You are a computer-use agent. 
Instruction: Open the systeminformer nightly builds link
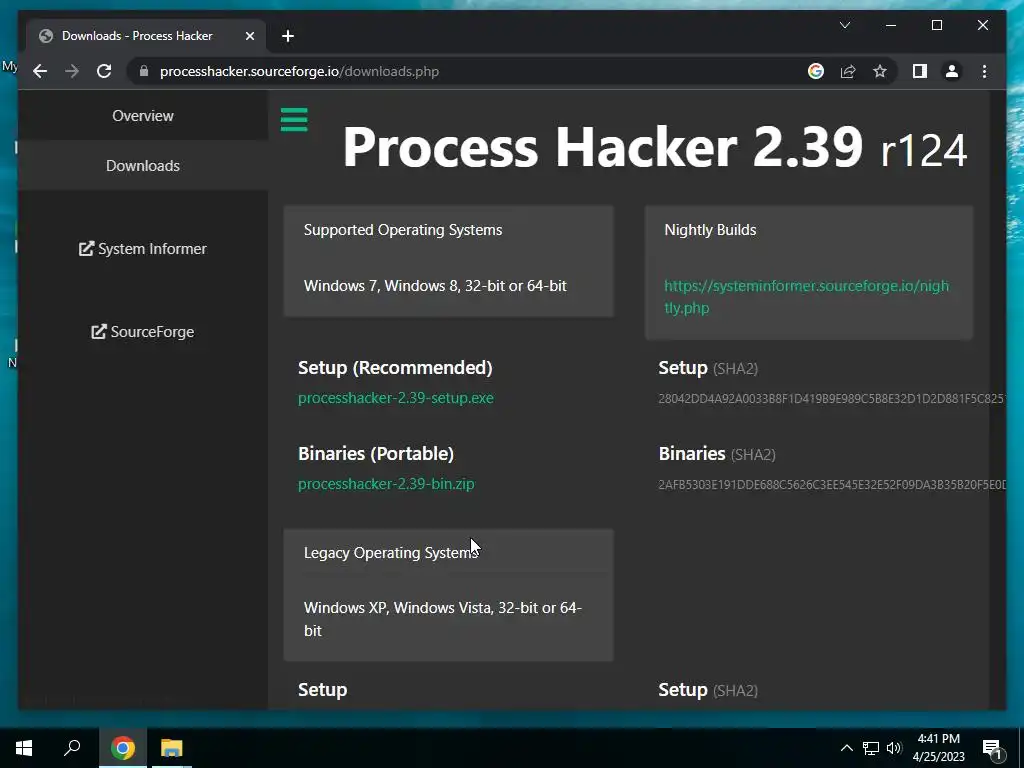point(807,296)
